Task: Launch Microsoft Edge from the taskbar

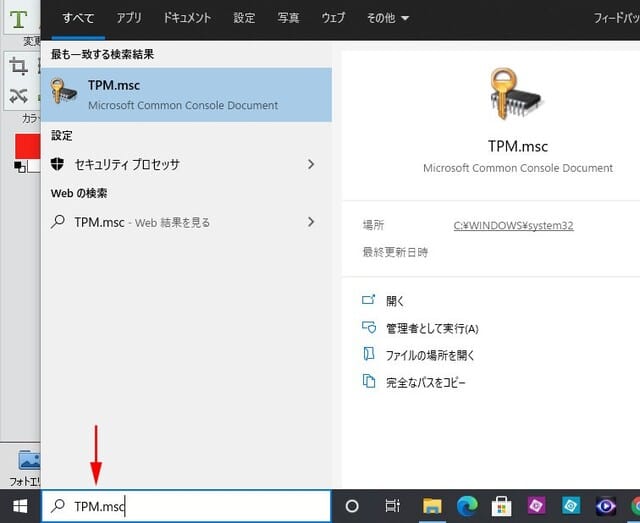Action: (467, 506)
